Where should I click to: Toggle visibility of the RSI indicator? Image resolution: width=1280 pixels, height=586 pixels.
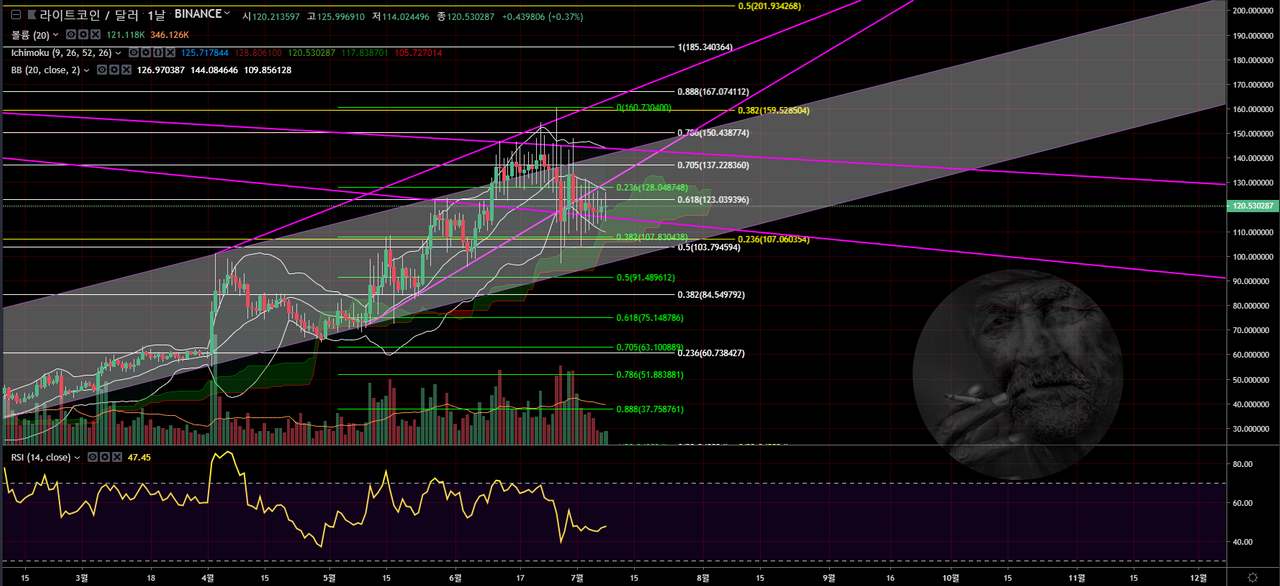pyautogui.click(x=93, y=457)
